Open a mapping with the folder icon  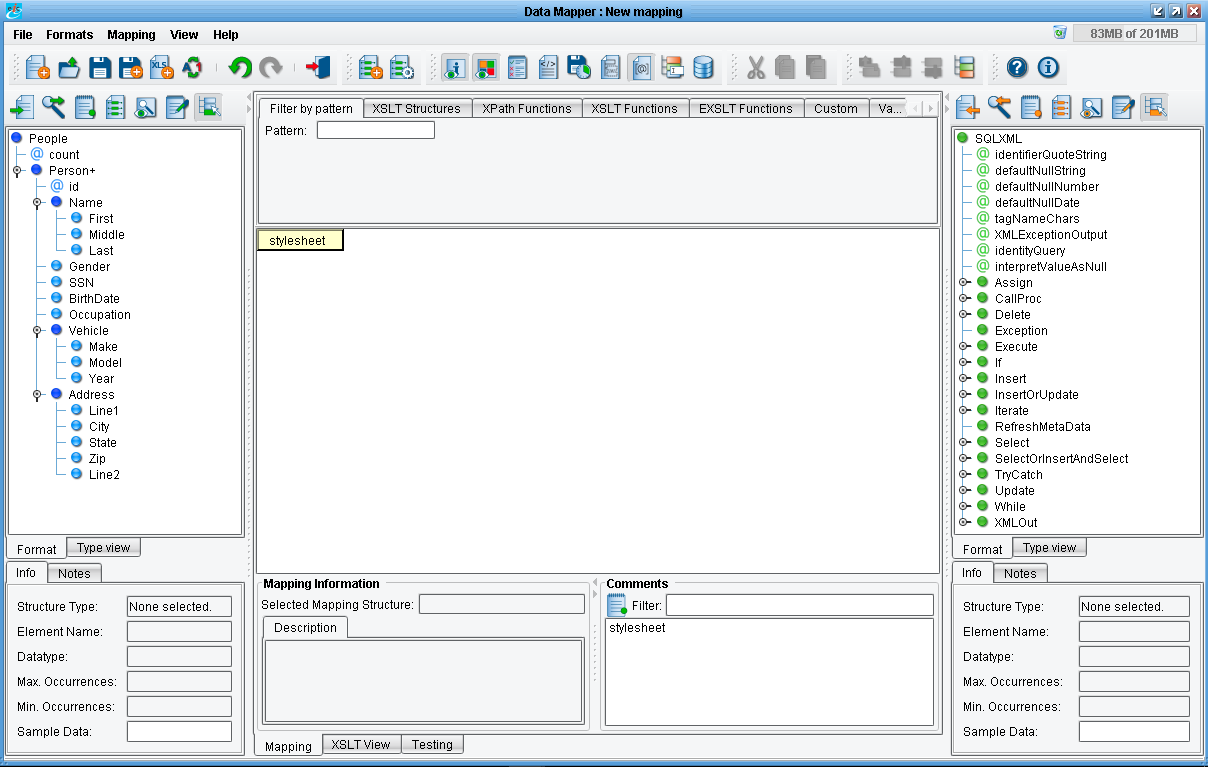69,67
